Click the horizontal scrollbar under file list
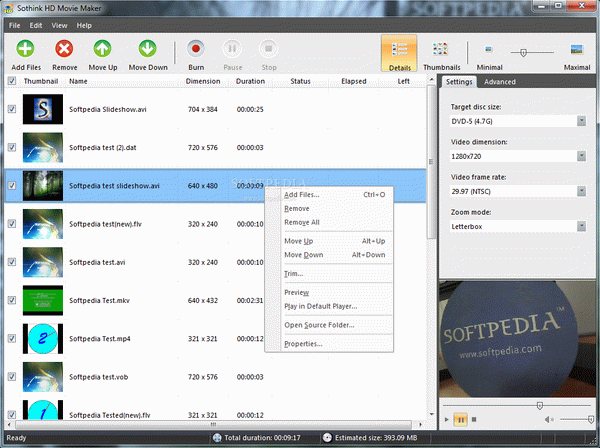The width and height of the screenshot is (600, 448). pos(213,424)
